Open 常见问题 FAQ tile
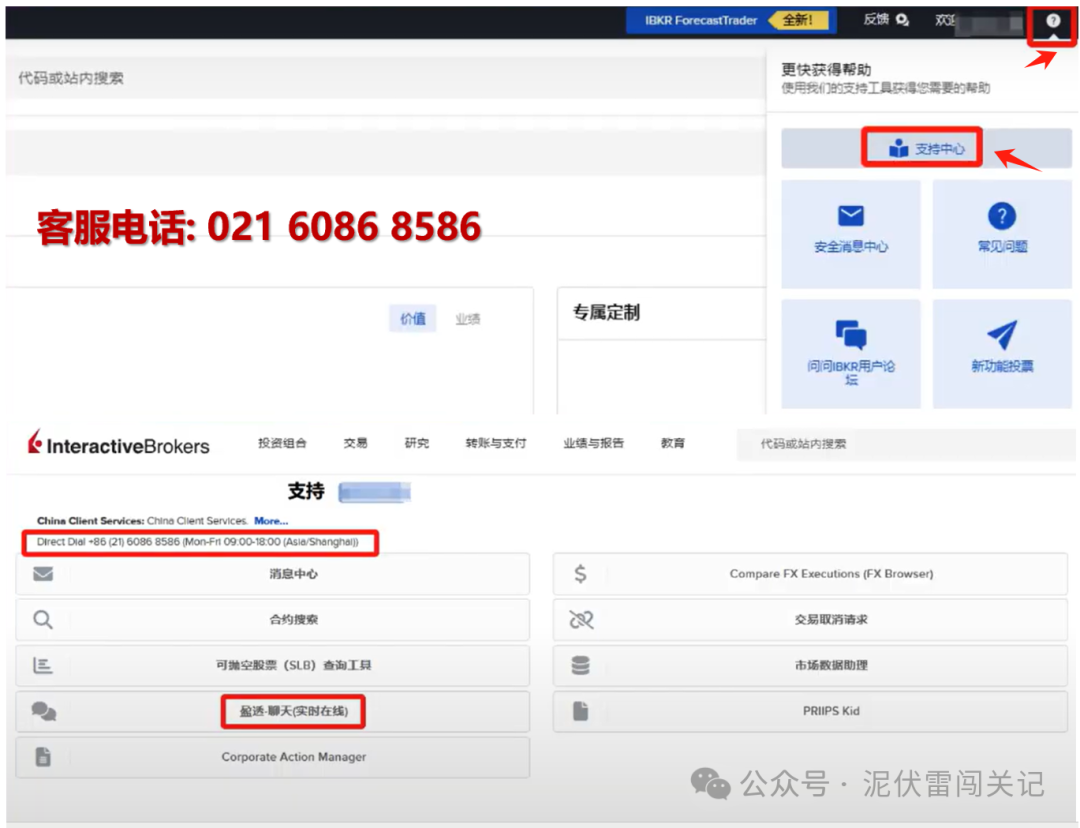 click(x=1001, y=234)
